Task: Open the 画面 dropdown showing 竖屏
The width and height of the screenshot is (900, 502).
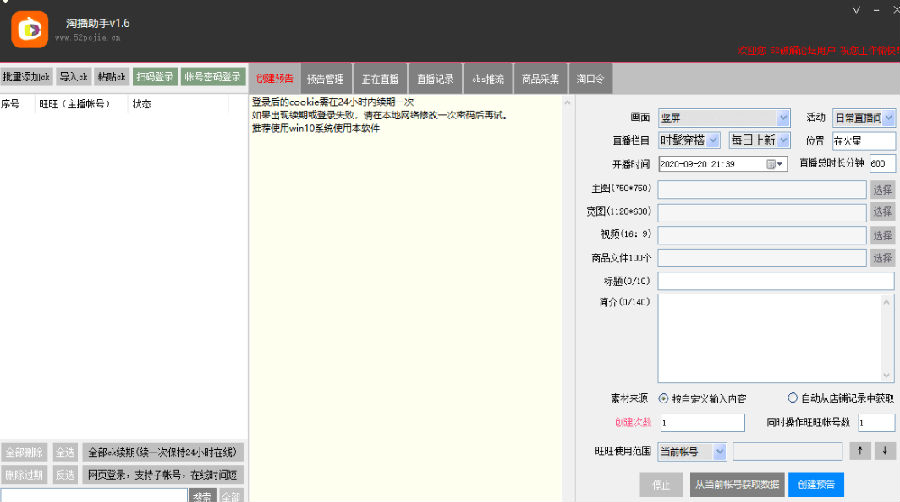Action: pos(724,118)
